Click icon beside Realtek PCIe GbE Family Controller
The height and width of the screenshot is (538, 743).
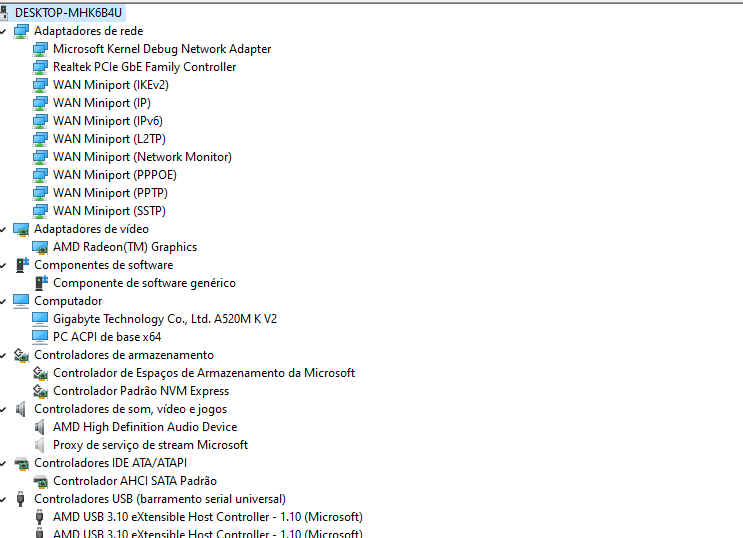40,67
